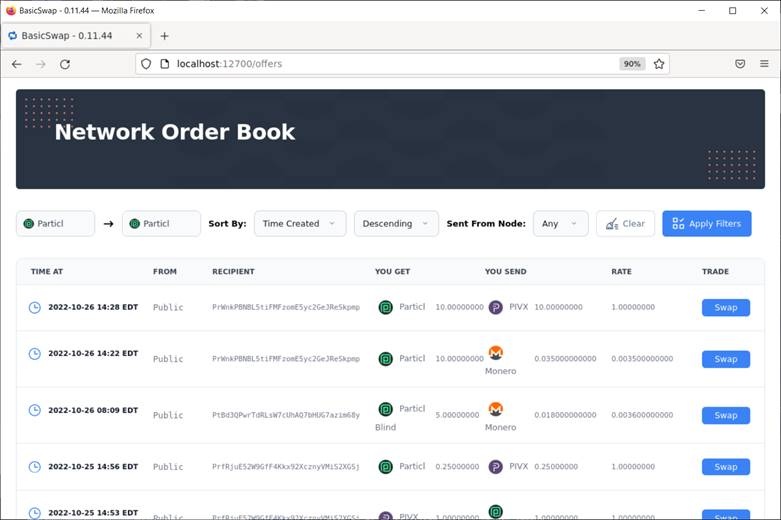
Task: Click the 0.25000000 PIVX send amount
Action: click(556, 467)
